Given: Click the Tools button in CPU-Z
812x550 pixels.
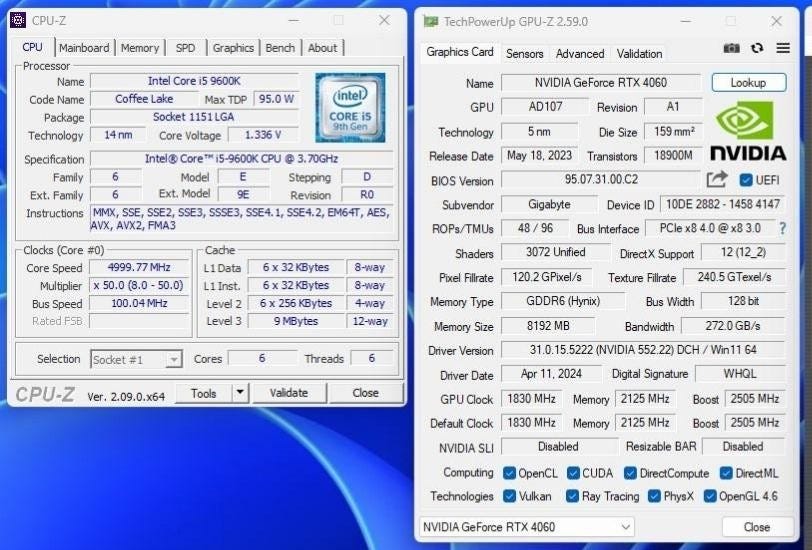Looking at the screenshot, I should tap(204, 393).
